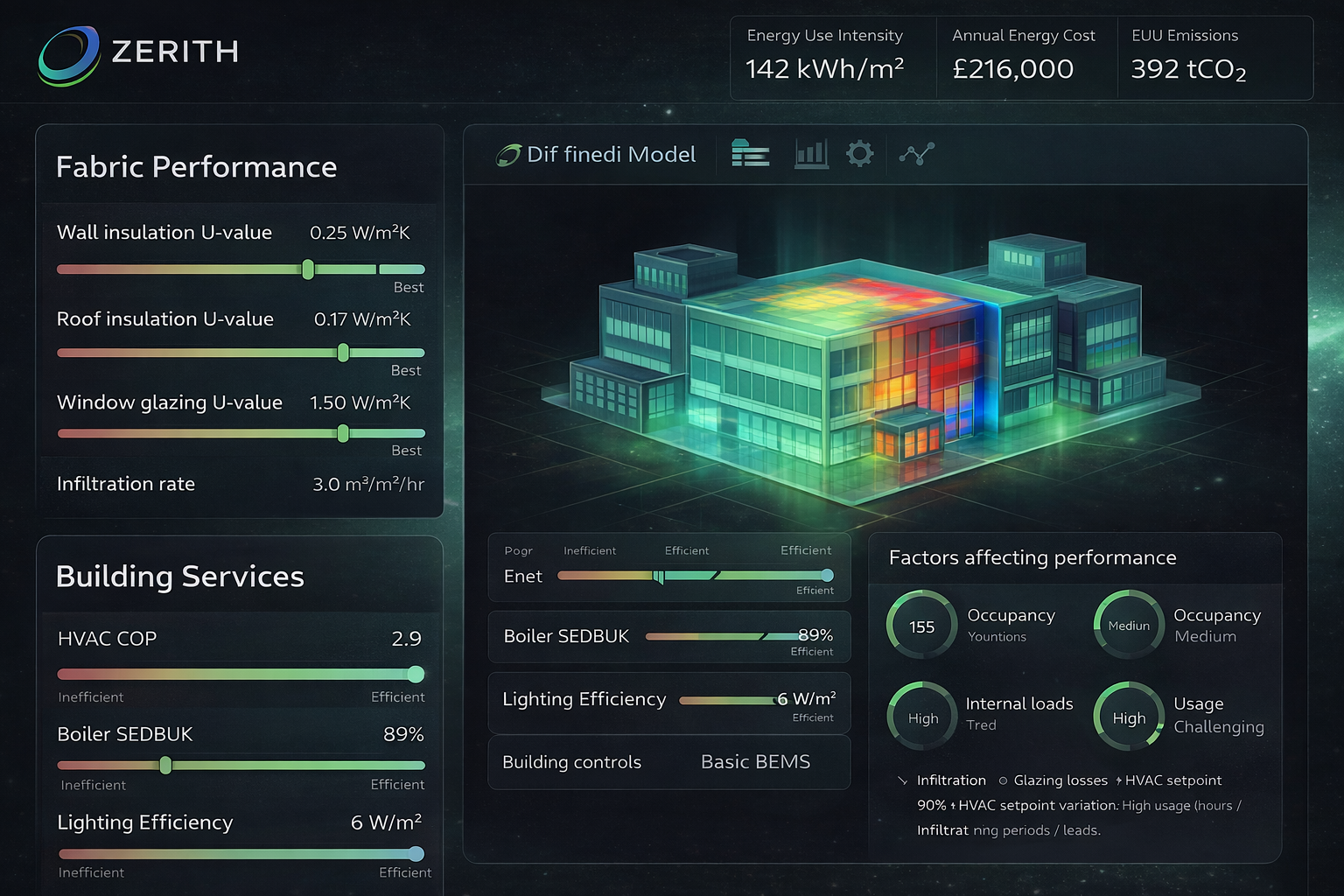Click the trend line graph icon
Screen dimensions: 1344x896
pos(917,154)
